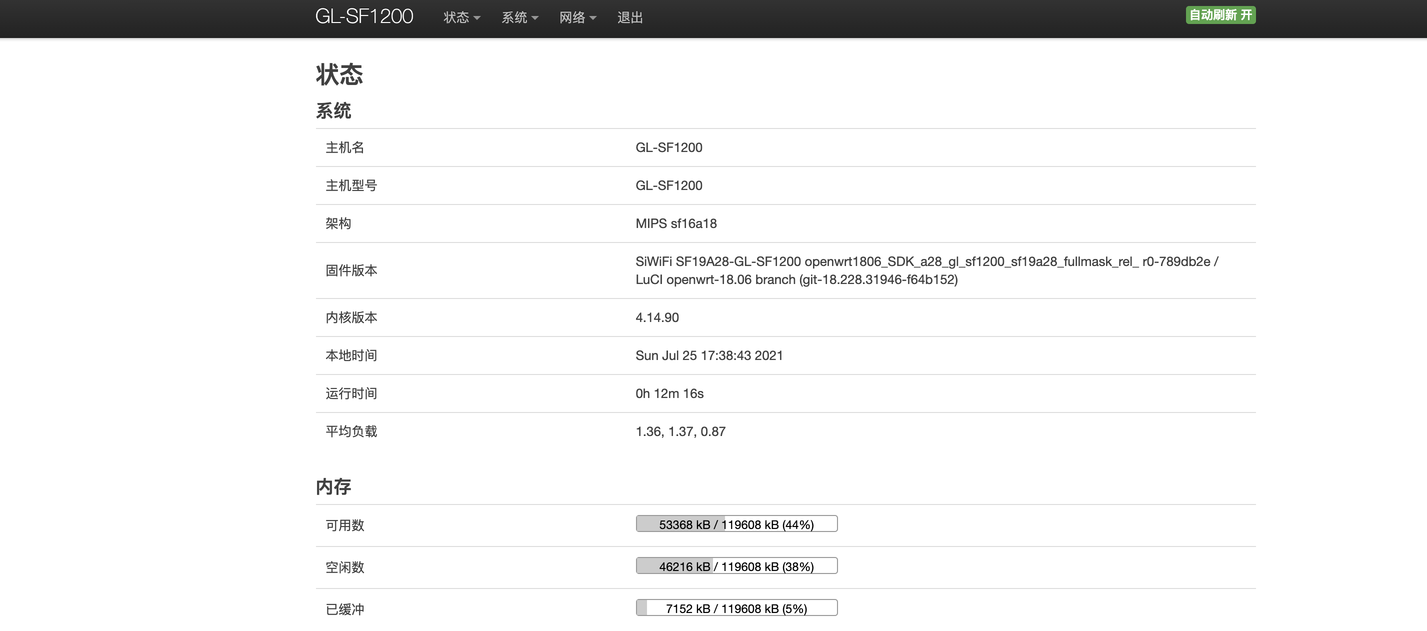The height and width of the screenshot is (631, 1427).
Task: Click the local time Sun Jul 25 17:38:43 2021
Action: click(710, 355)
